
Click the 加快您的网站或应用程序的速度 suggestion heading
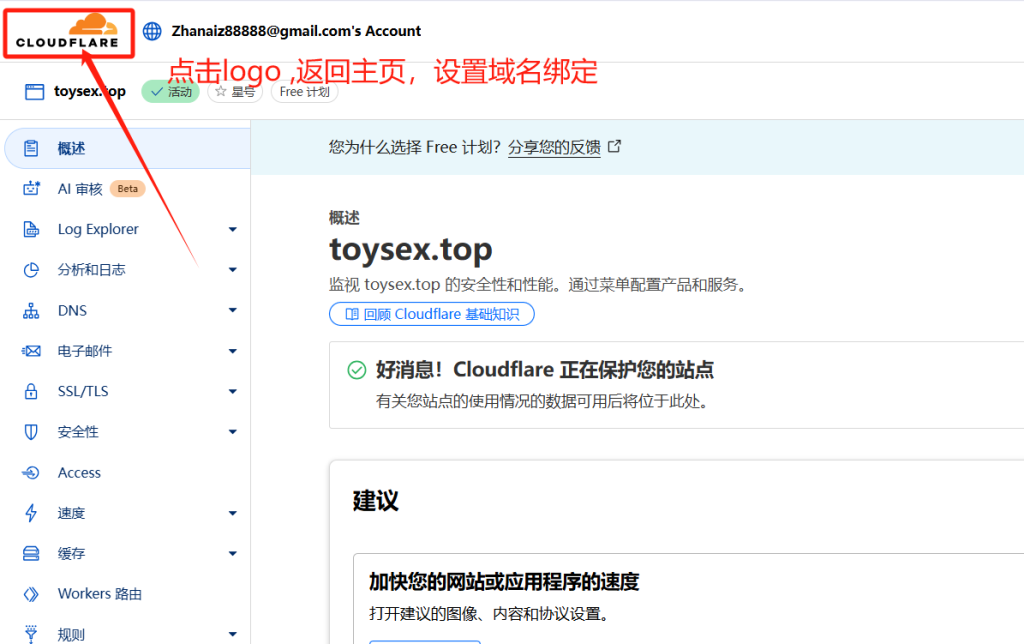pyautogui.click(x=504, y=581)
